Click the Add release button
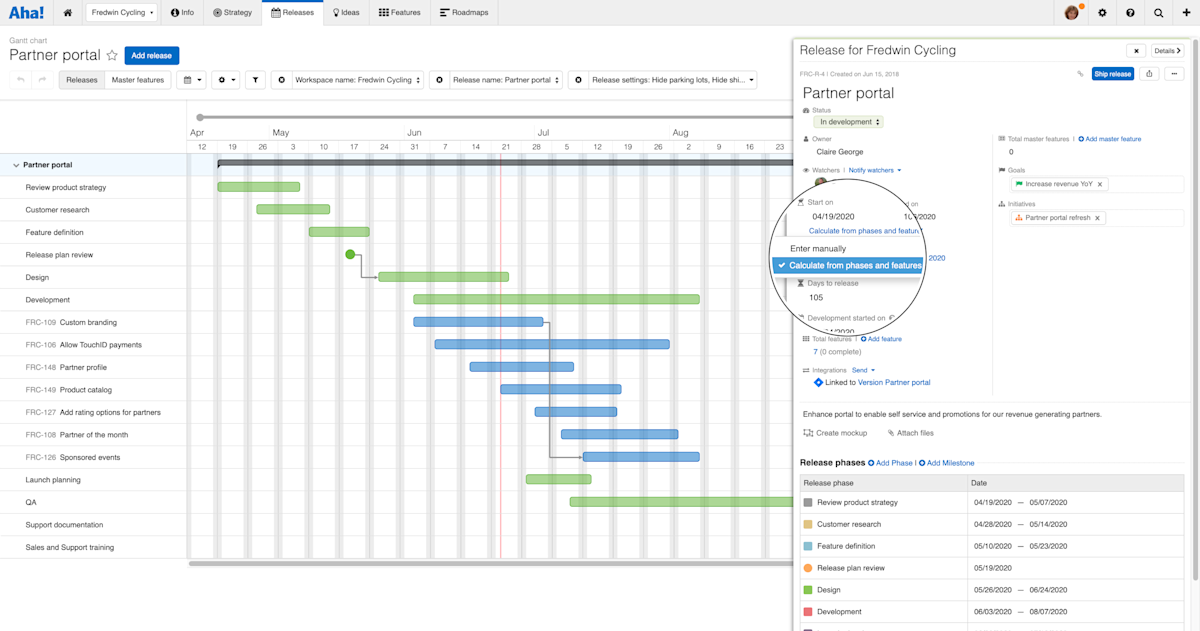1200x631 pixels. pyautogui.click(x=152, y=56)
